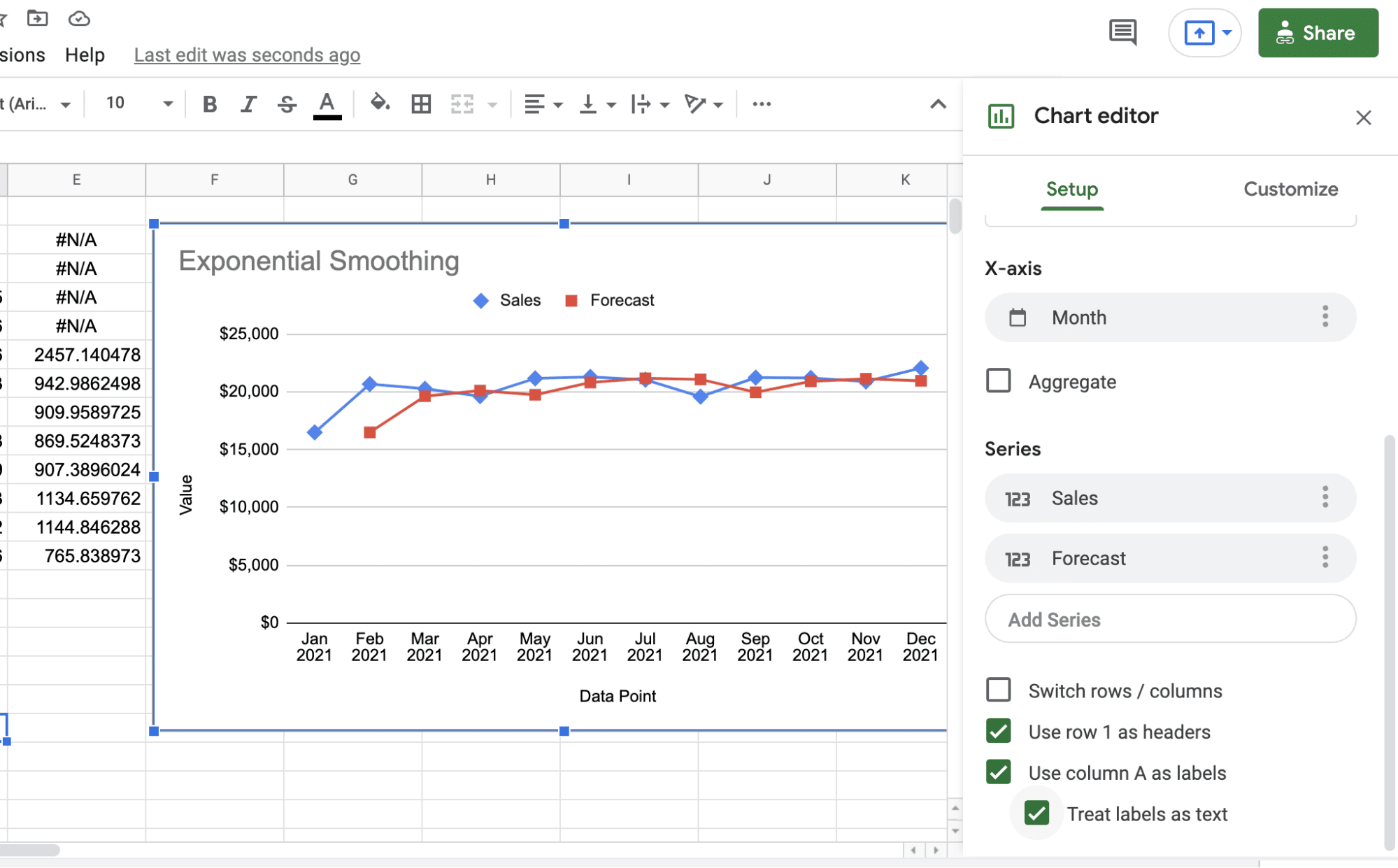Apply italic formatting

click(248, 104)
